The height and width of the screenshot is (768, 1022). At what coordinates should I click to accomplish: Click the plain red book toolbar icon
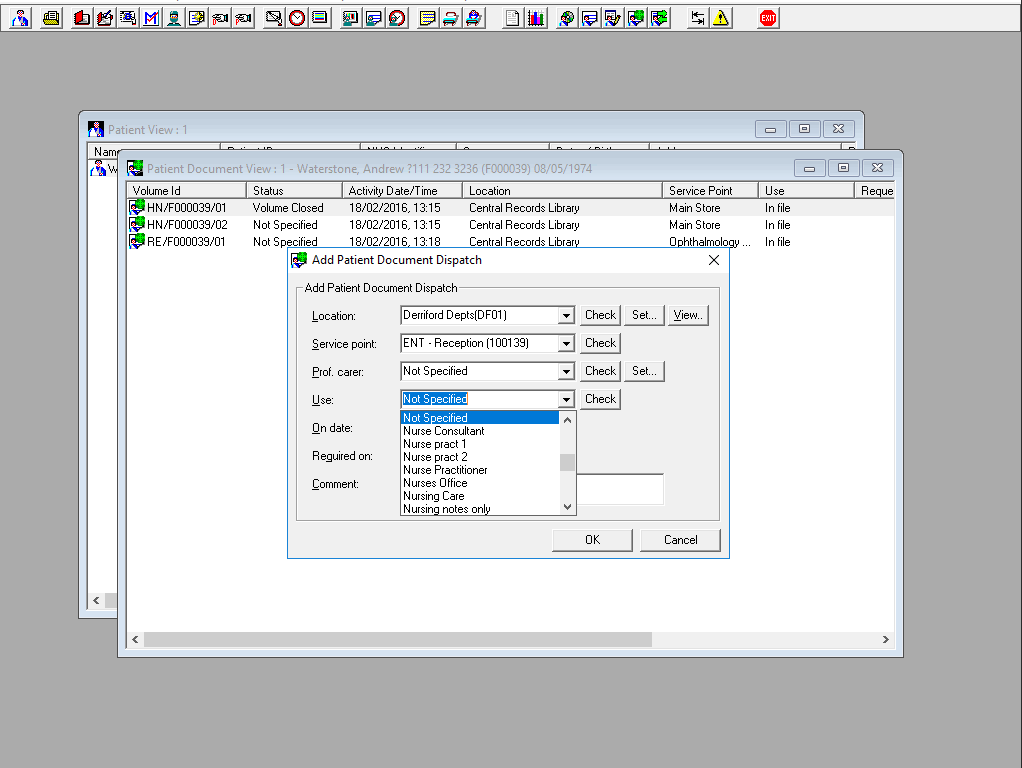click(x=81, y=18)
